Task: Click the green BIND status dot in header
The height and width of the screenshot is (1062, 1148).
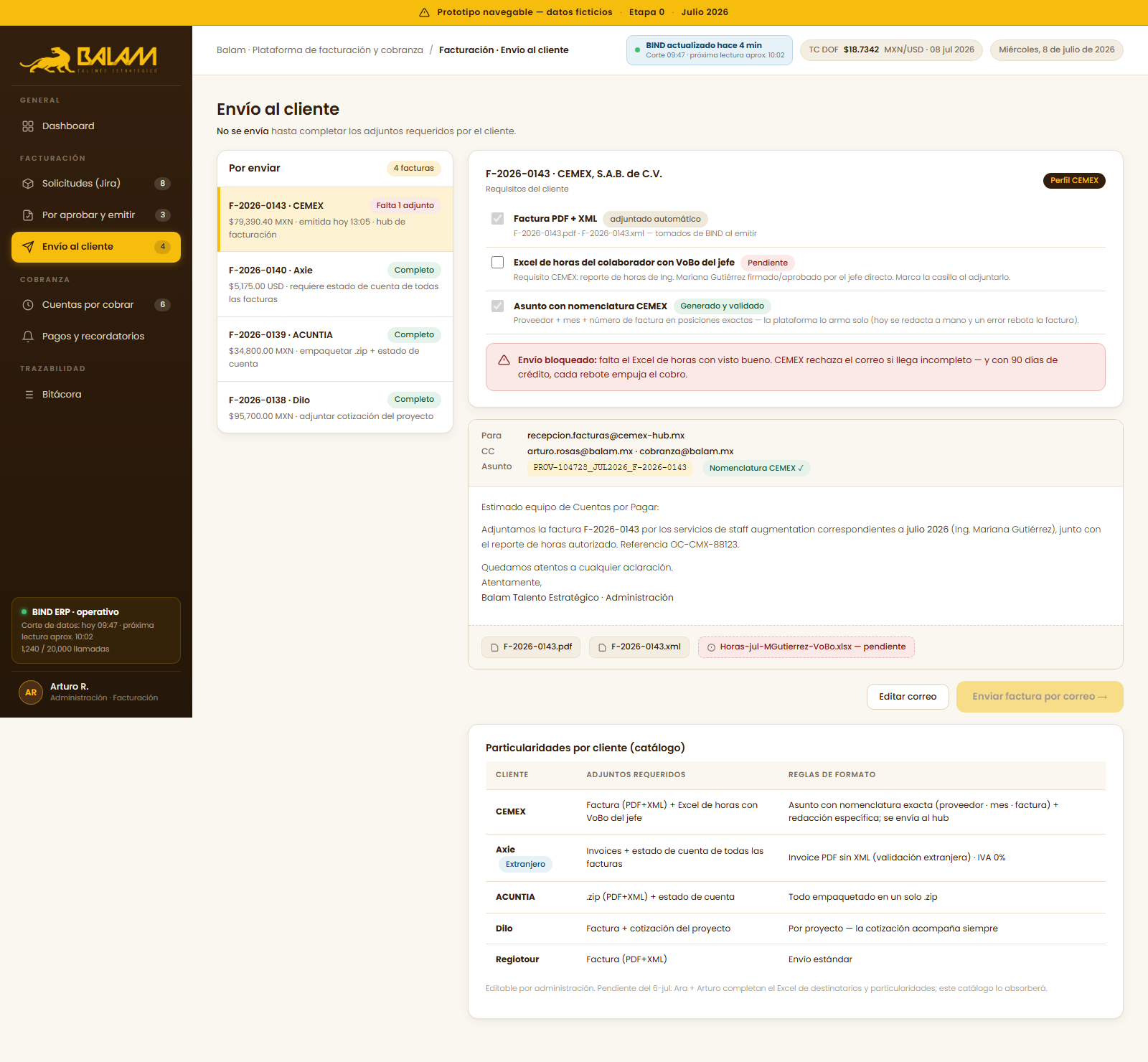Action: [637, 50]
